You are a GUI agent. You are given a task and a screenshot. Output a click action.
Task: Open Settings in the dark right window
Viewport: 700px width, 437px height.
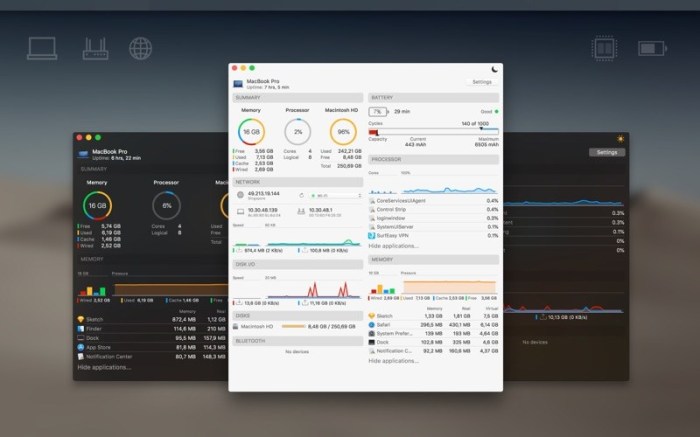(607, 152)
